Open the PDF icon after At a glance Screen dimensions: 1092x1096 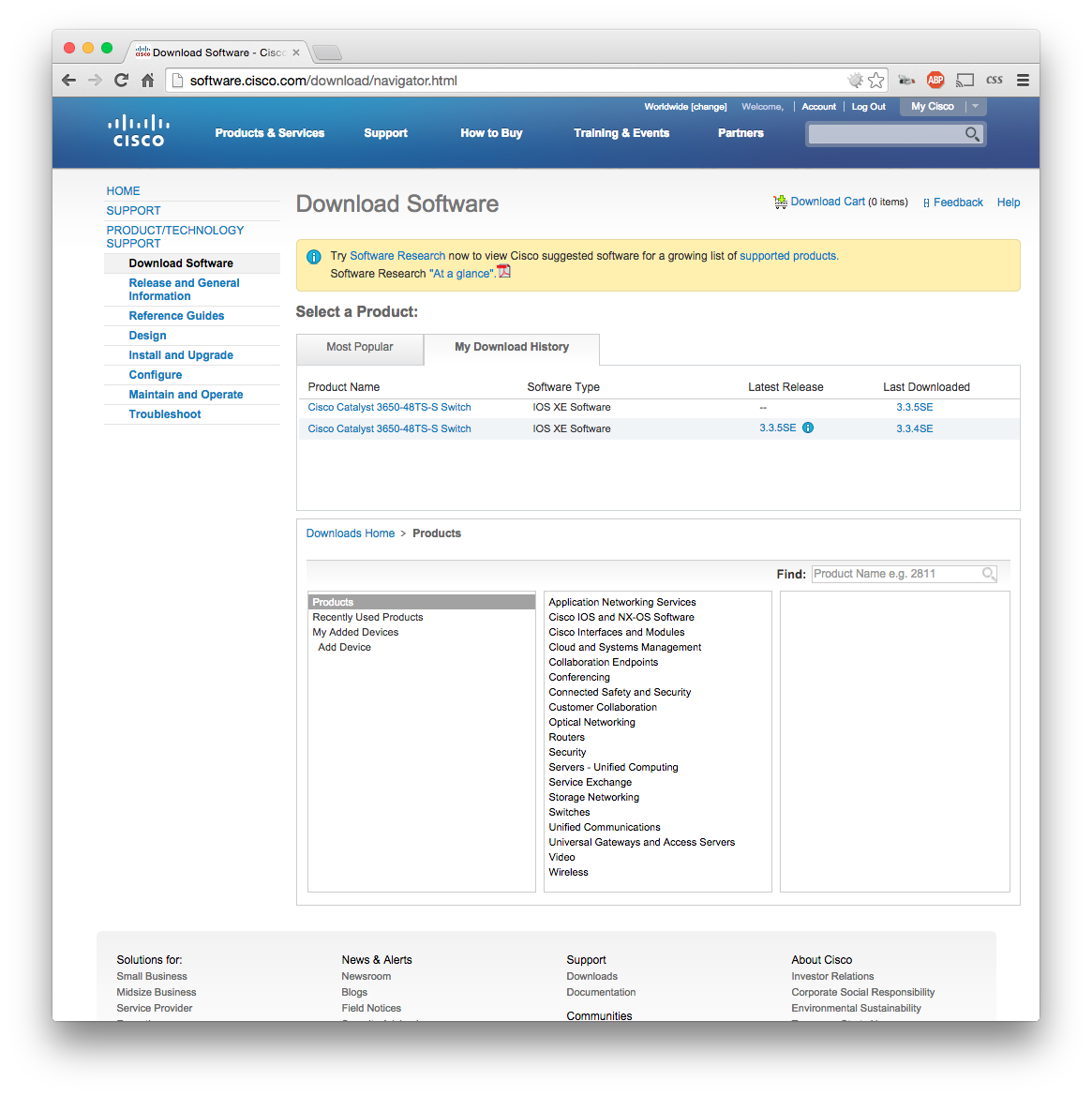pos(503,271)
